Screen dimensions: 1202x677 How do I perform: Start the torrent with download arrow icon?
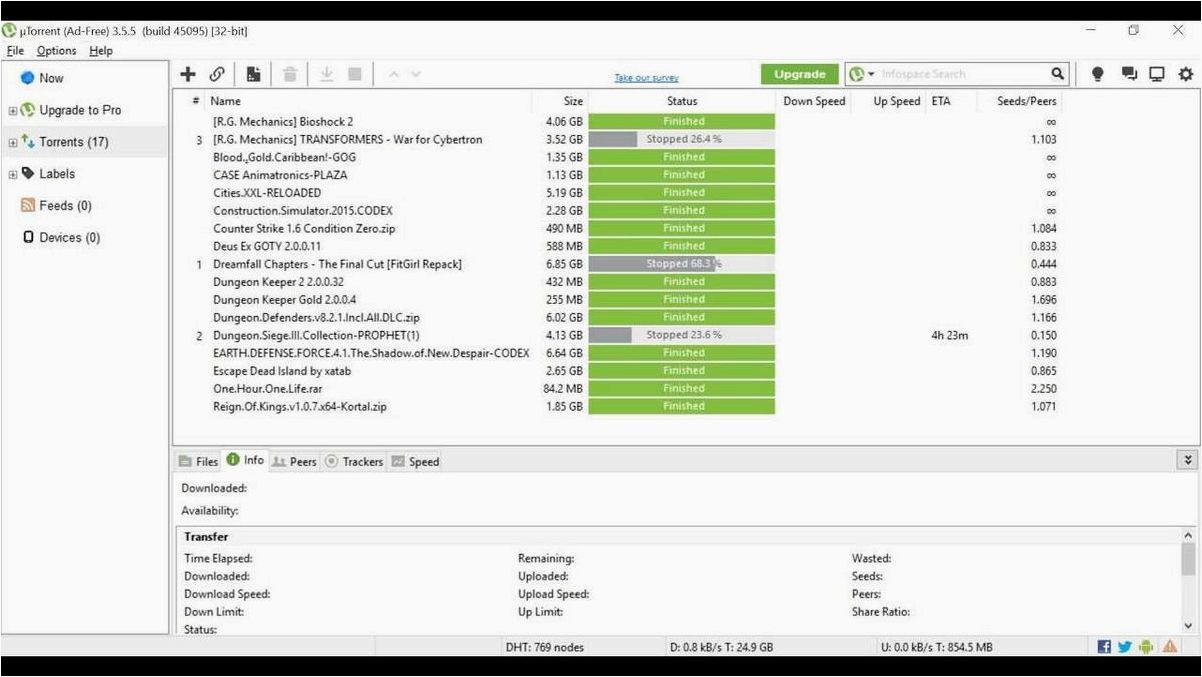point(326,74)
